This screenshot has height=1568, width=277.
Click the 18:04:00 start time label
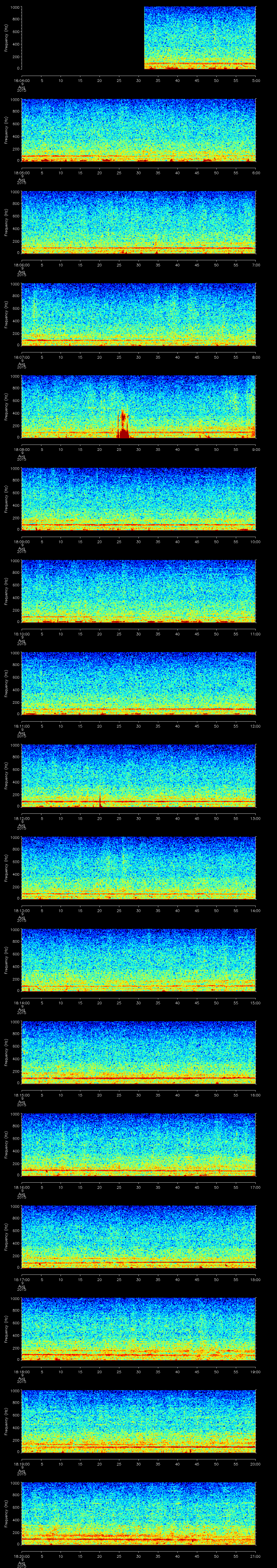(x=21, y=80)
